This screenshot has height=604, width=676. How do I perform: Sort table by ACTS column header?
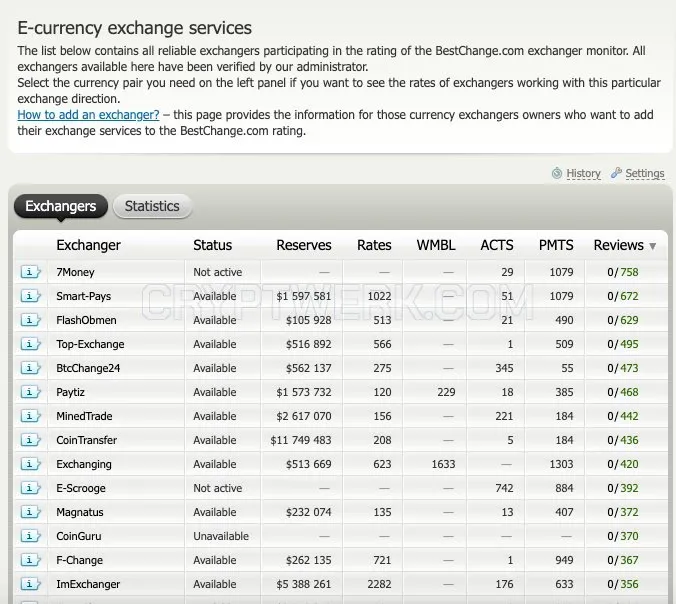497,245
